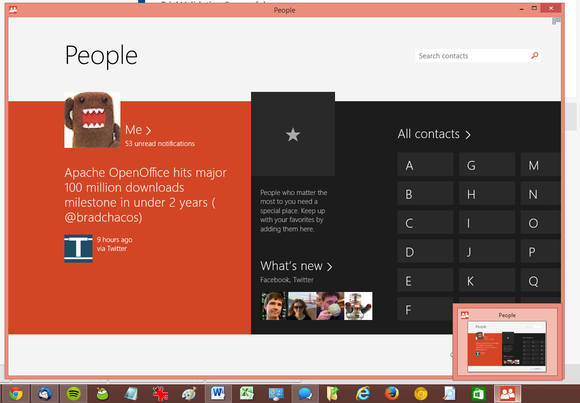Choose the P contacts tile
The width and height of the screenshot is (580, 403).
540,251
